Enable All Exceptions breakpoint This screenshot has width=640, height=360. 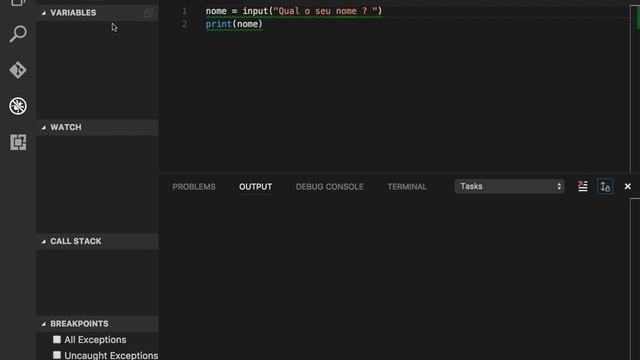point(57,340)
